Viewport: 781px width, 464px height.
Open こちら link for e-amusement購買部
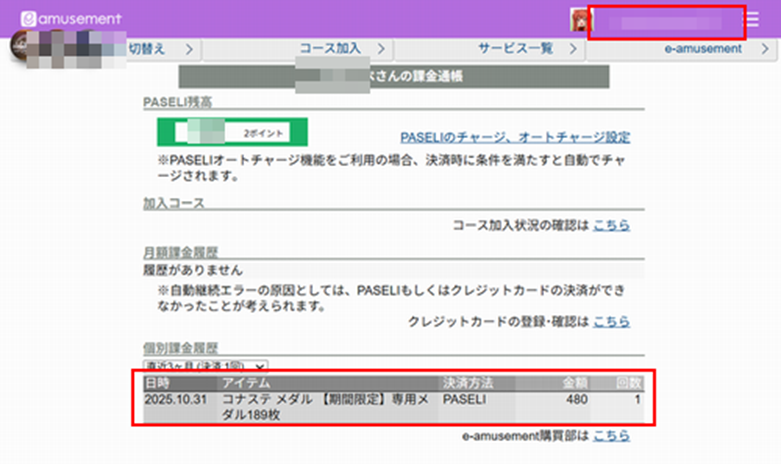coord(611,436)
